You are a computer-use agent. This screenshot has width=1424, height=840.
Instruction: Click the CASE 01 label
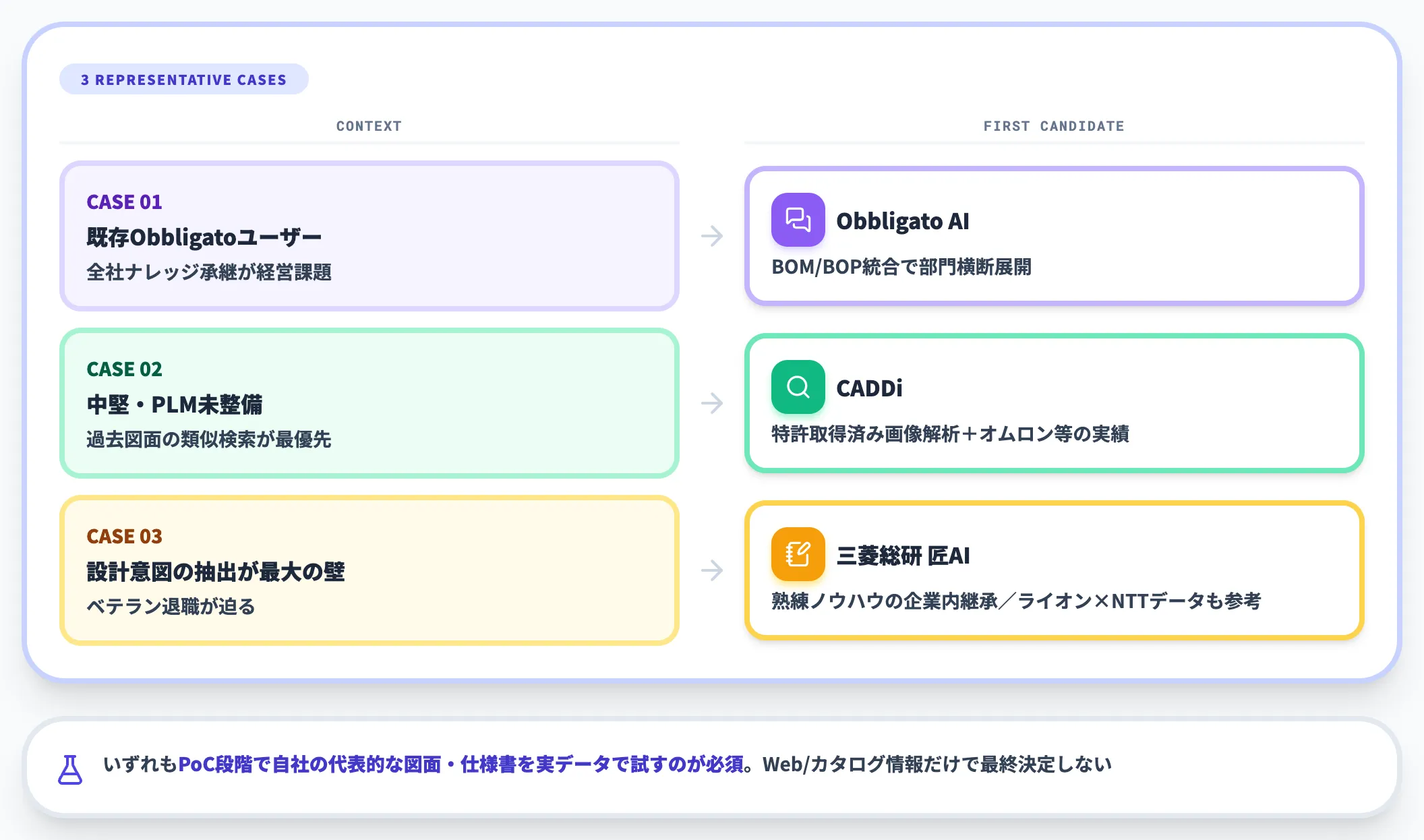pos(124,202)
